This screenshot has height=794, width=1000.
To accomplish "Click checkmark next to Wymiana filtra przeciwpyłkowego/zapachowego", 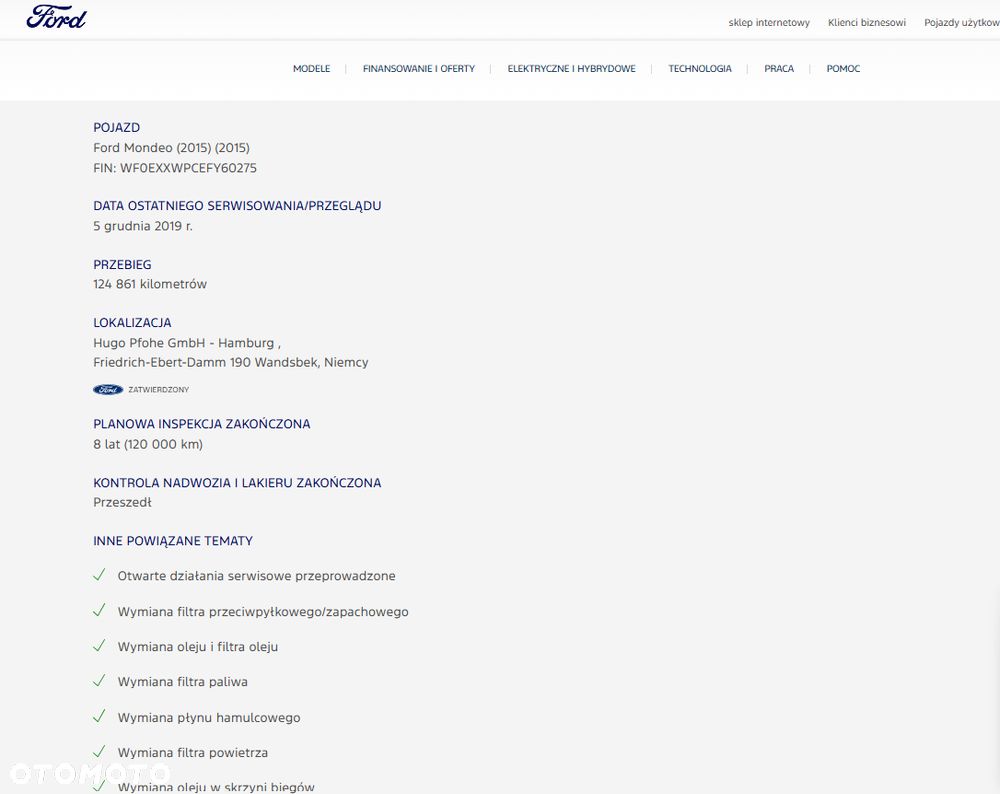I will tap(99, 611).
